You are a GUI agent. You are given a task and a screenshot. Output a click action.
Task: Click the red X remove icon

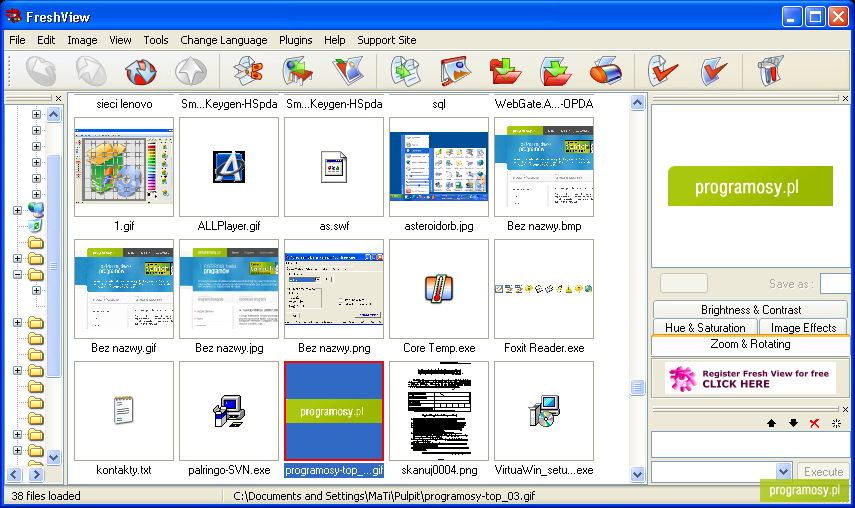click(815, 423)
